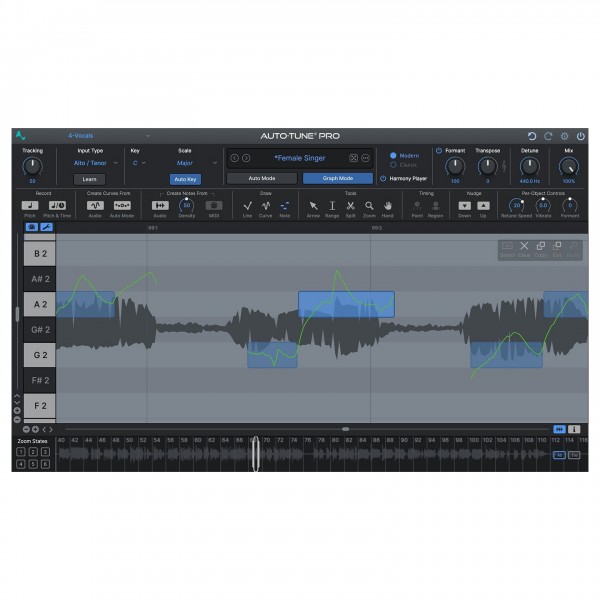
Task: Switch to Auto Mode
Action: click(x=262, y=178)
